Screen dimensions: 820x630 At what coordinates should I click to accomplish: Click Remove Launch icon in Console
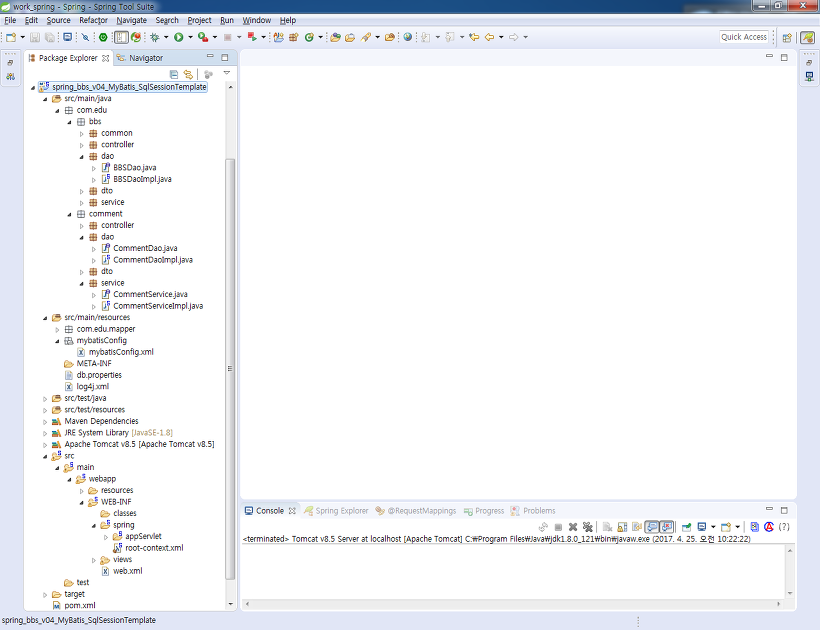tap(573, 527)
